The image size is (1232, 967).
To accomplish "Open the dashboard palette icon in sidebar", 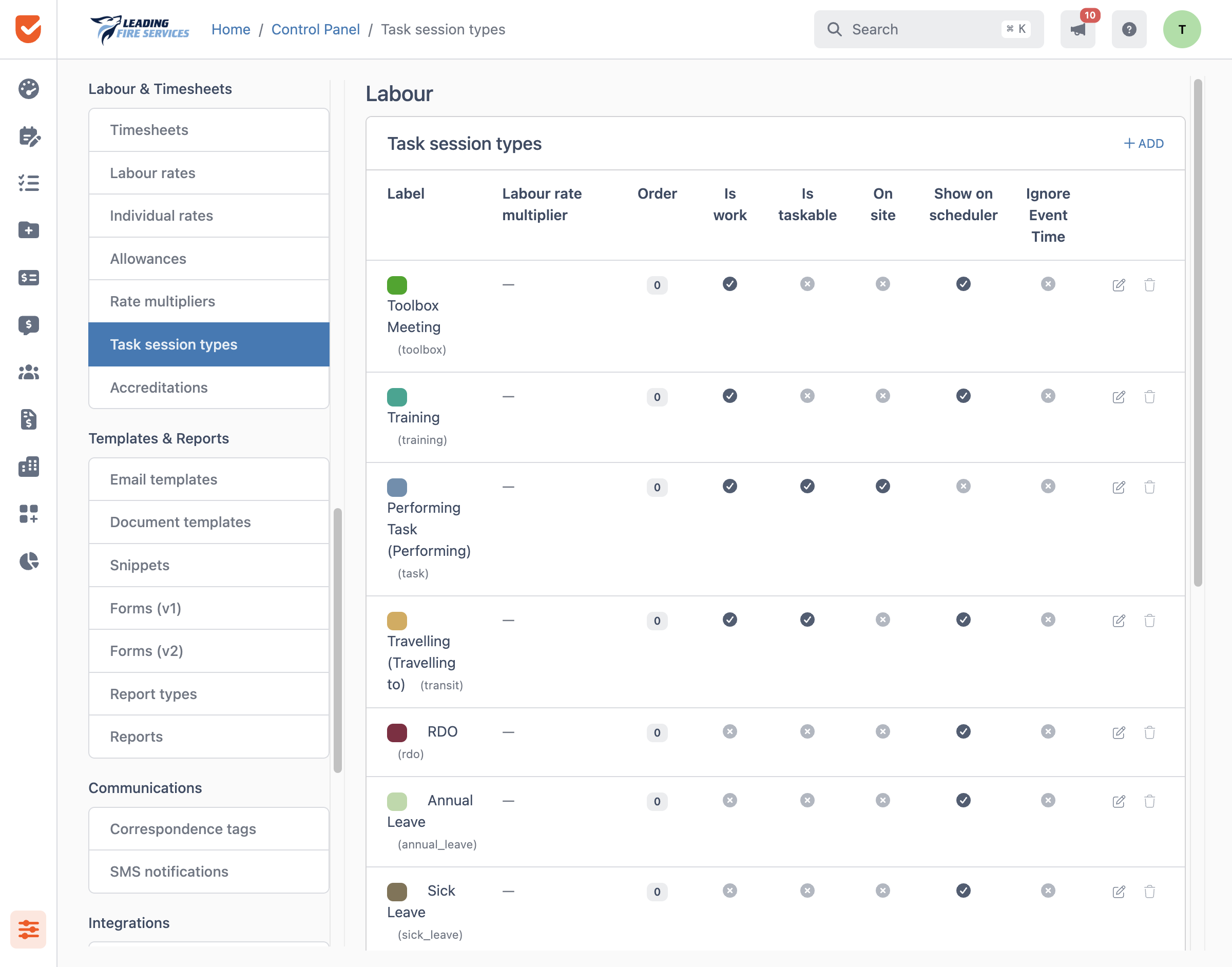I will tap(28, 89).
